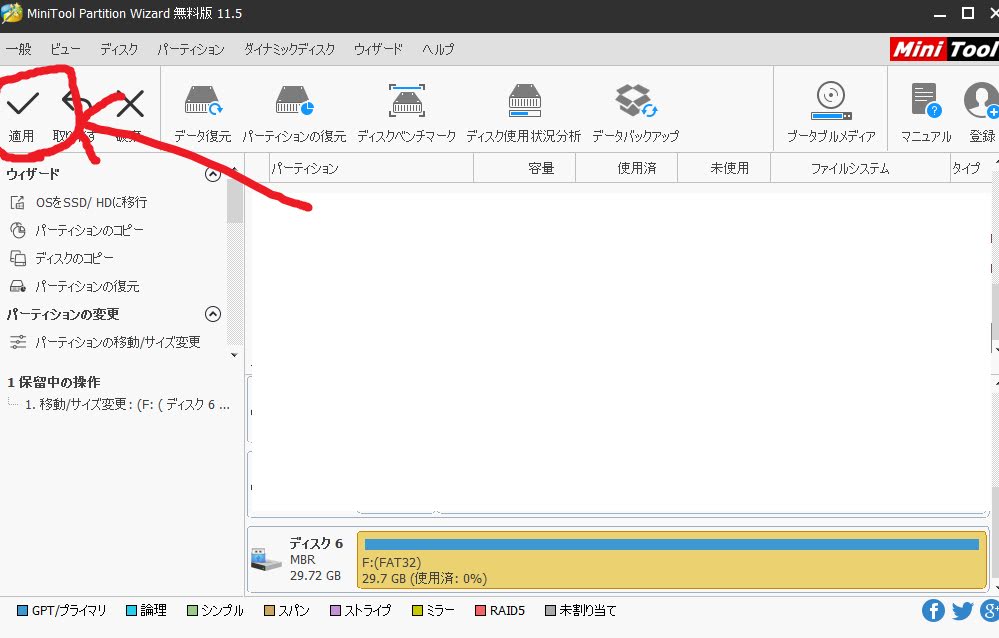Collapse the パーティションの変更 section
Viewport: 999px width, 638px height.
pyautogui.click(x=213, y=314)
